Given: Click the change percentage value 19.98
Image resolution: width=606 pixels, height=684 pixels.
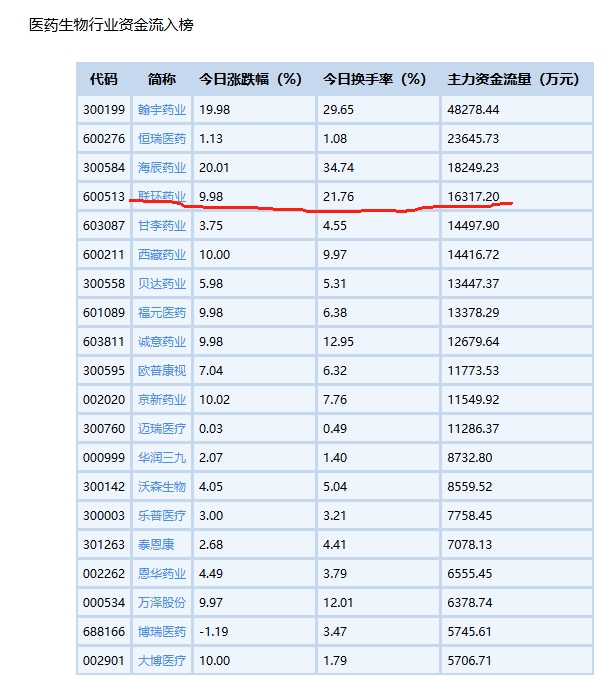Looking at the screenshot, I should pos(214,109).
